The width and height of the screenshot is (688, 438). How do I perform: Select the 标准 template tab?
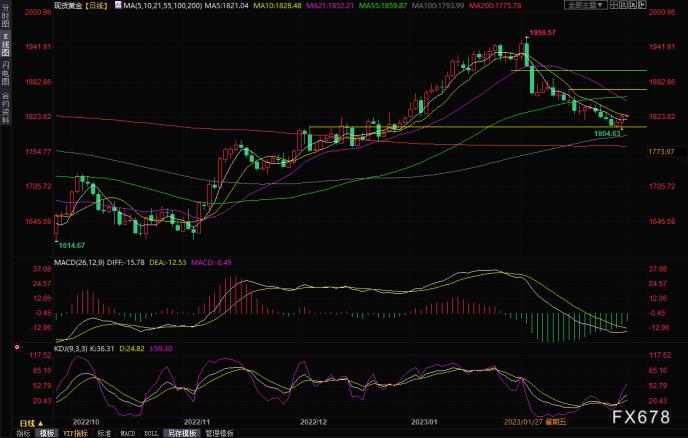click(104, 433)
